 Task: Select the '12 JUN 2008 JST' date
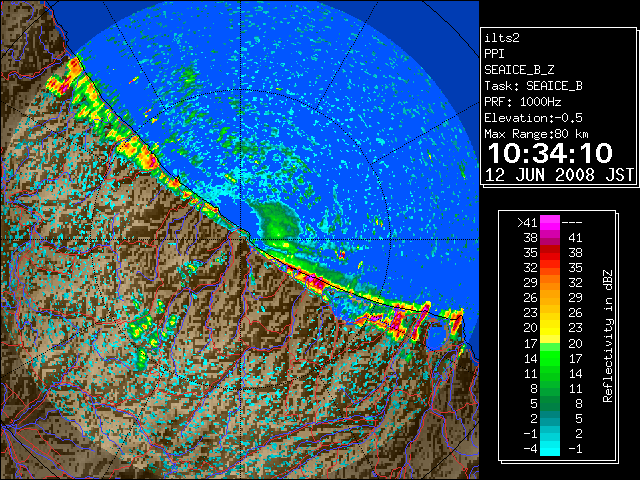click(559, 175)
